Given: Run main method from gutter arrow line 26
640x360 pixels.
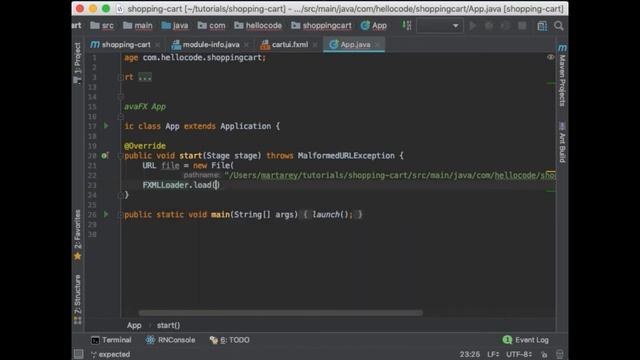Looking at the screenshot, I should (x=106, y=214).
